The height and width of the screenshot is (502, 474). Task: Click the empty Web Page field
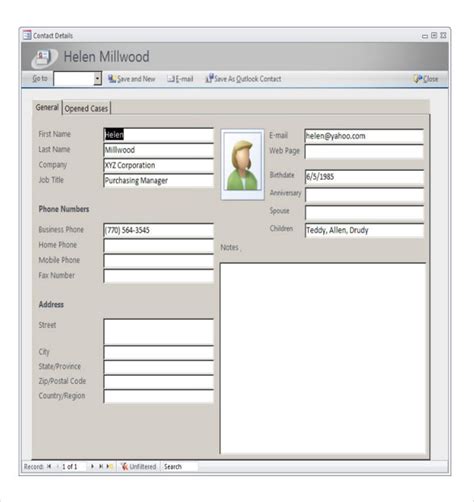tap(364, 152)
